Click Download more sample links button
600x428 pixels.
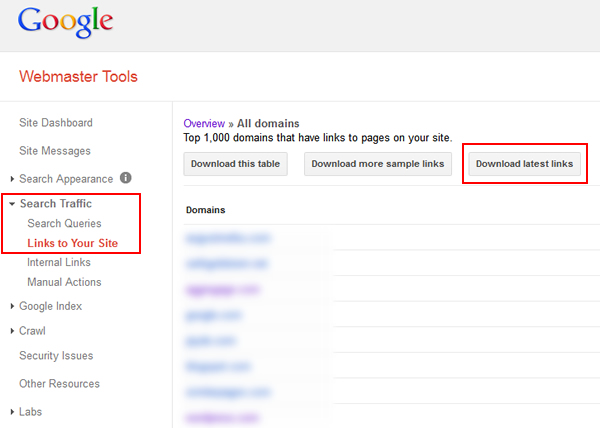click(378, 164)
